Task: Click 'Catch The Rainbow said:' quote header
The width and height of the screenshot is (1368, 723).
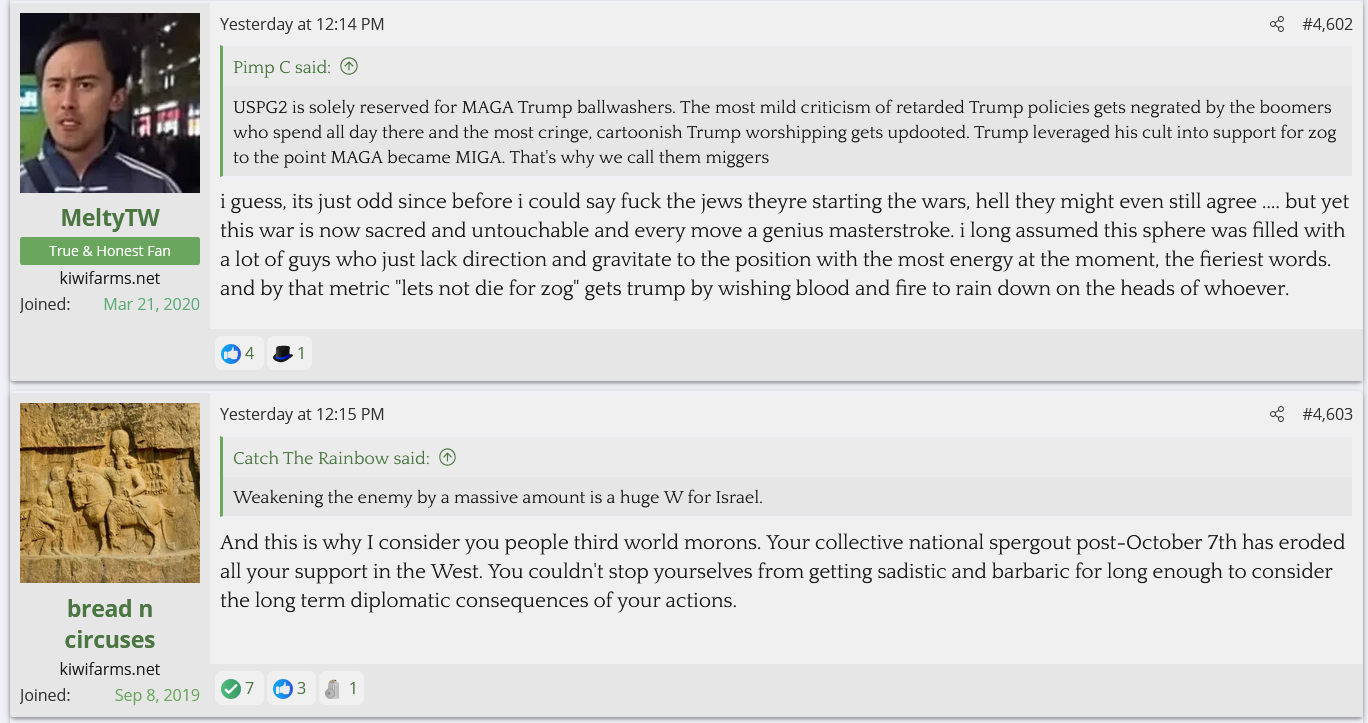Action: pyautogui.click(x=331, y=458)
